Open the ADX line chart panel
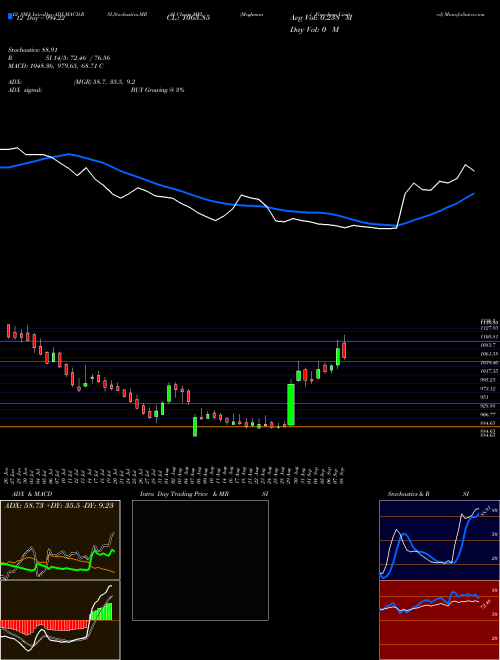The width and height of the screenshot is (500, 660). tap(60, 540)
